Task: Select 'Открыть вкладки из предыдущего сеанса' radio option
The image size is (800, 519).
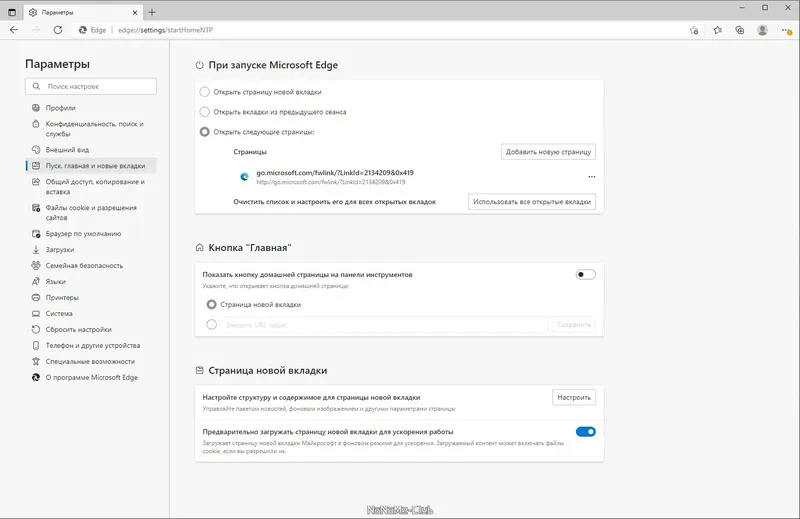Action: coord(205,112)
